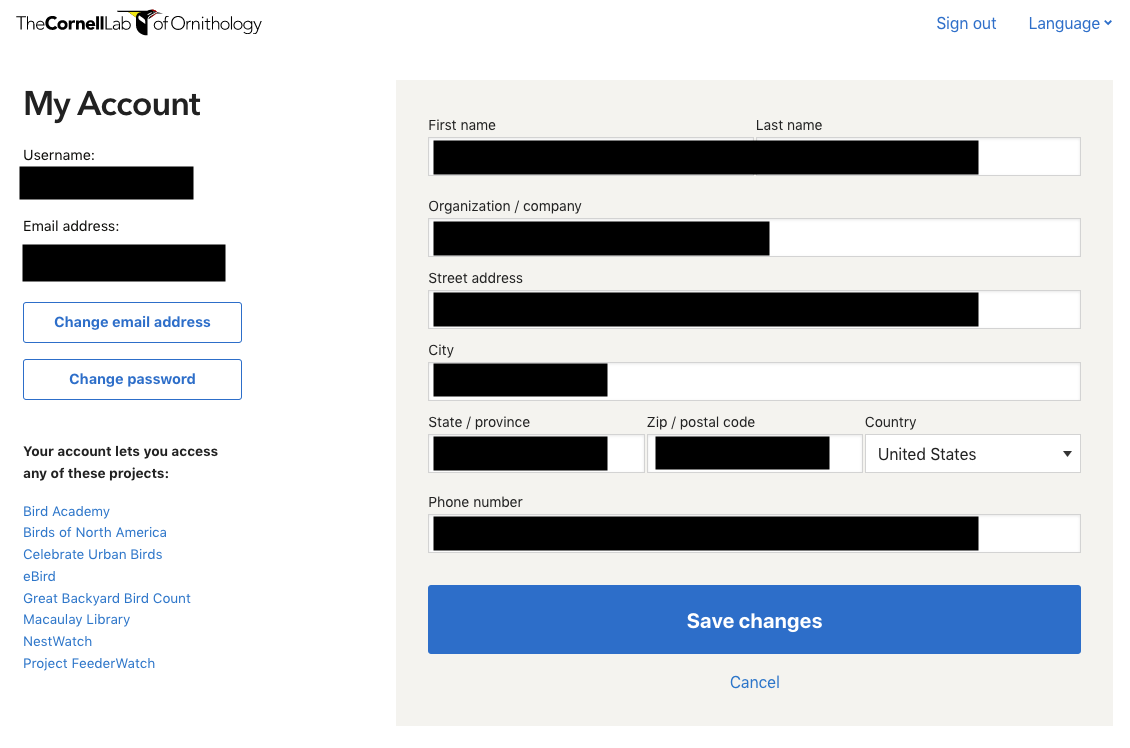
Task: Open the Project FeederWatch link
Action: 89,663
